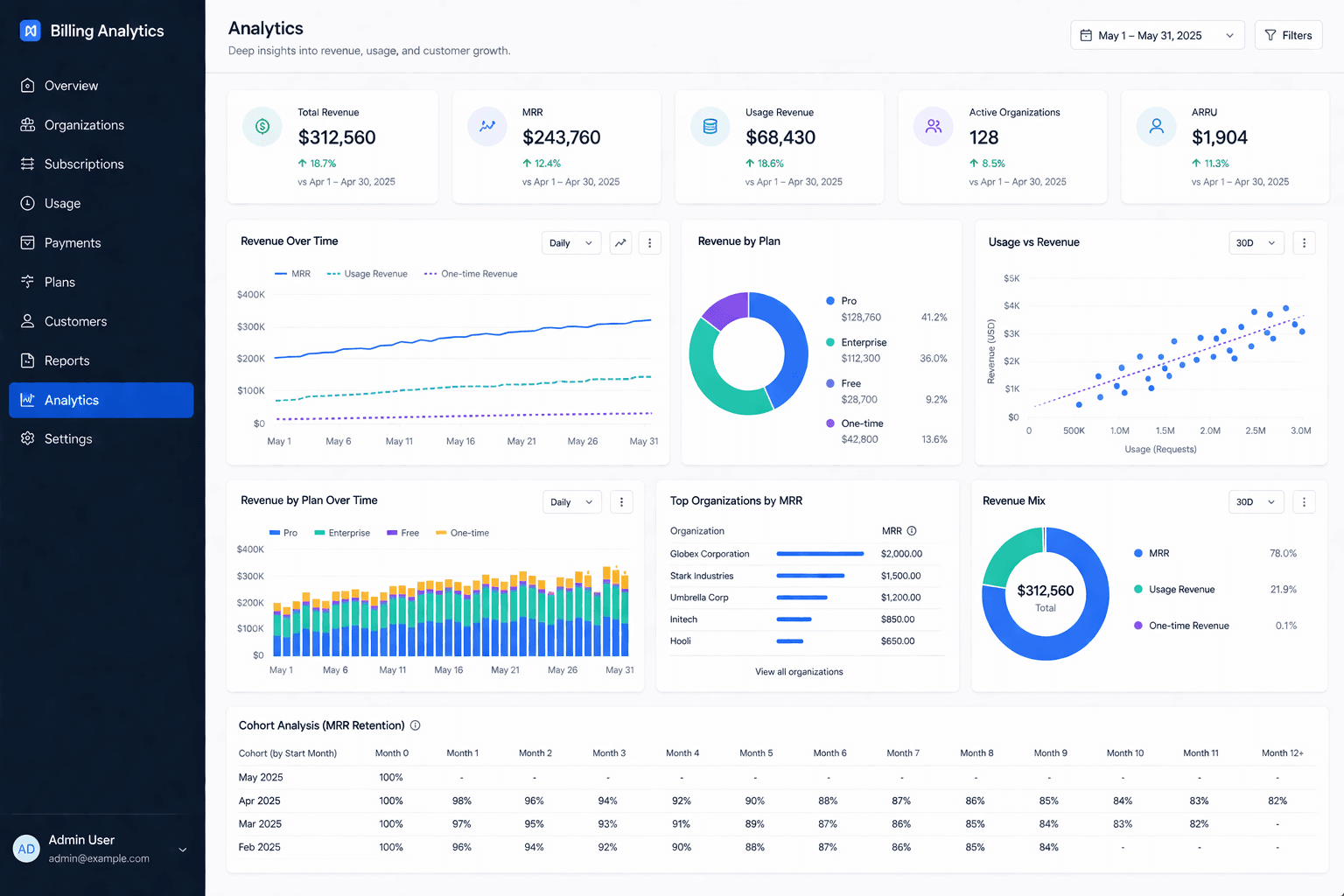Toggle Usage Revenue series in line chart legend
Viewport: 1344px width, 896px height.
click(x=367, y=274)
